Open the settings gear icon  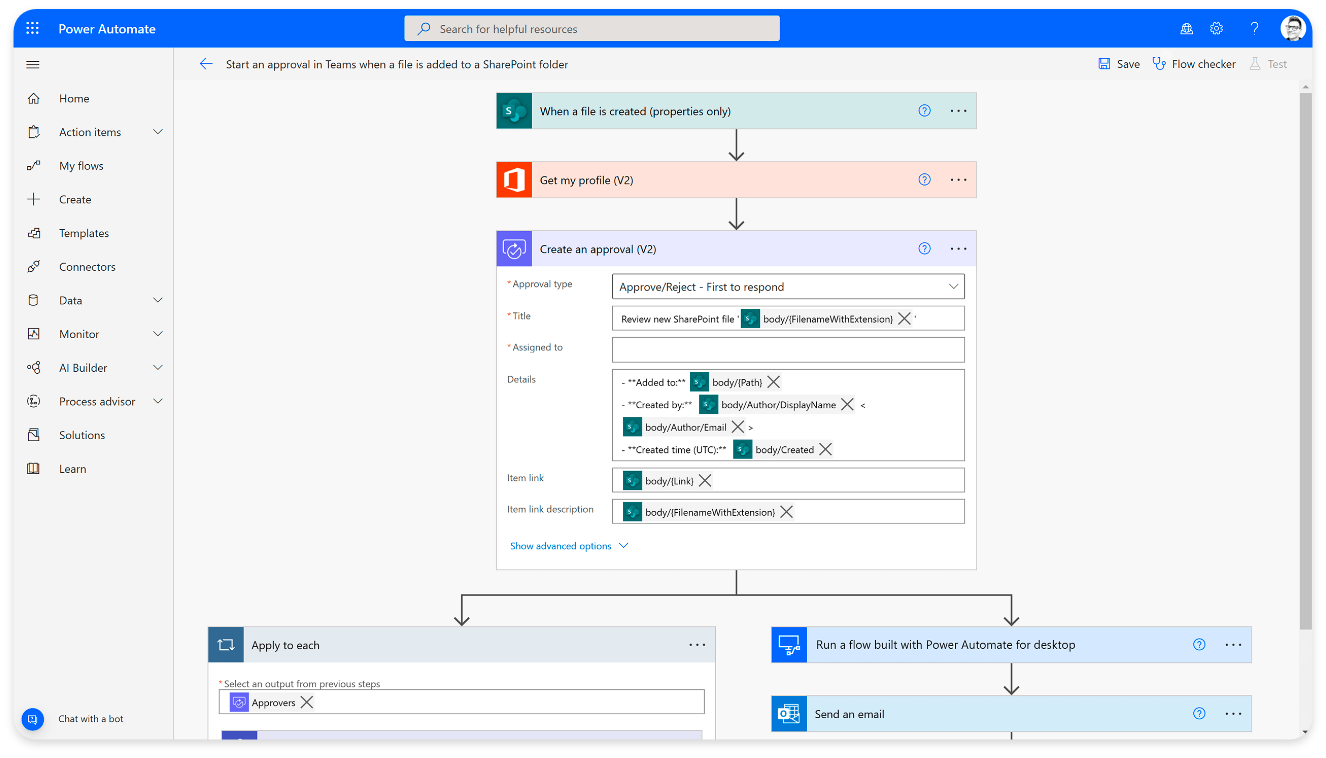(x=1216, y=29)
